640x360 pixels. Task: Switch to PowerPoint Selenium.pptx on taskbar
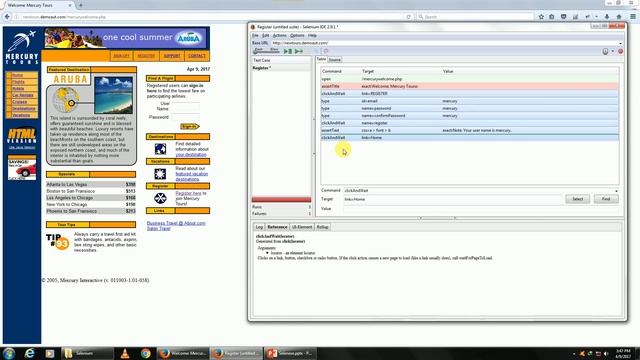[x=290, y=353]
